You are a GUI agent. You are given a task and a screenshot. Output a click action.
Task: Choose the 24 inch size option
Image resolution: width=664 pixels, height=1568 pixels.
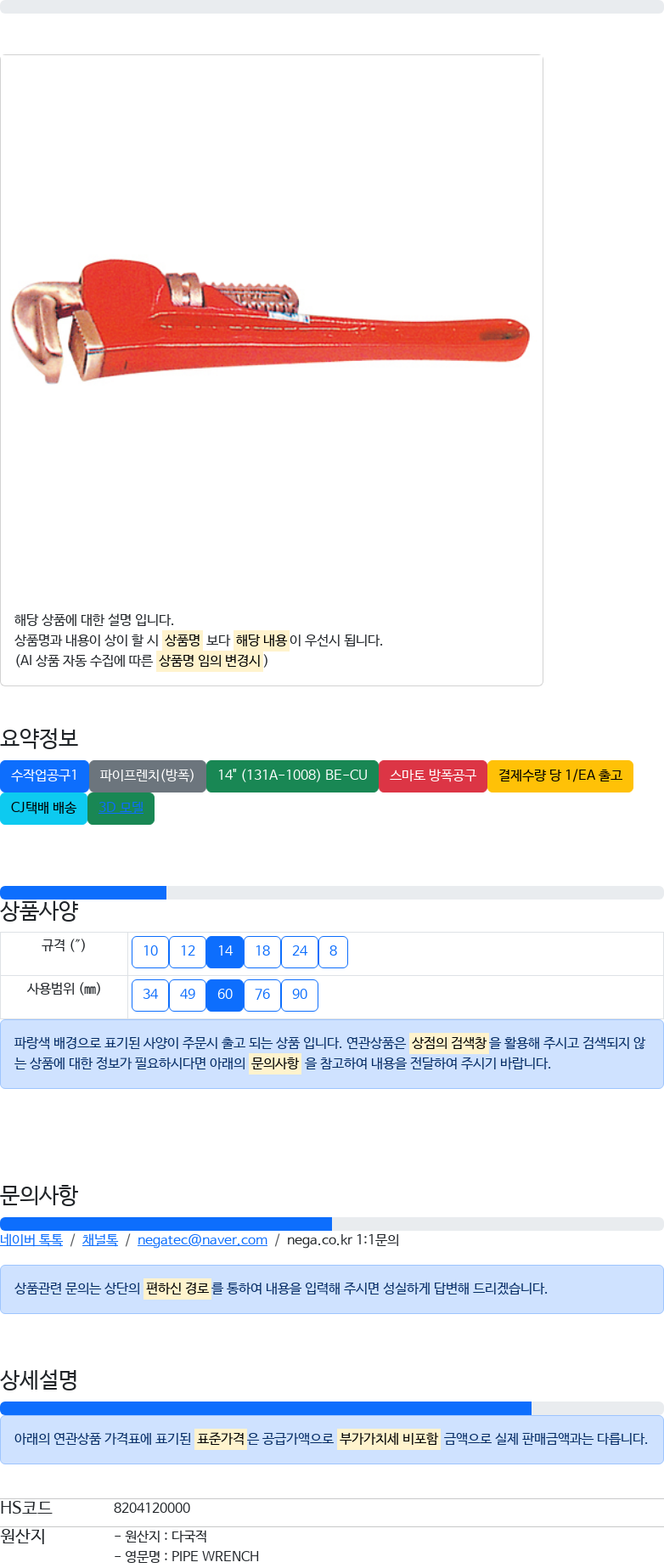(x=300, y=951)
